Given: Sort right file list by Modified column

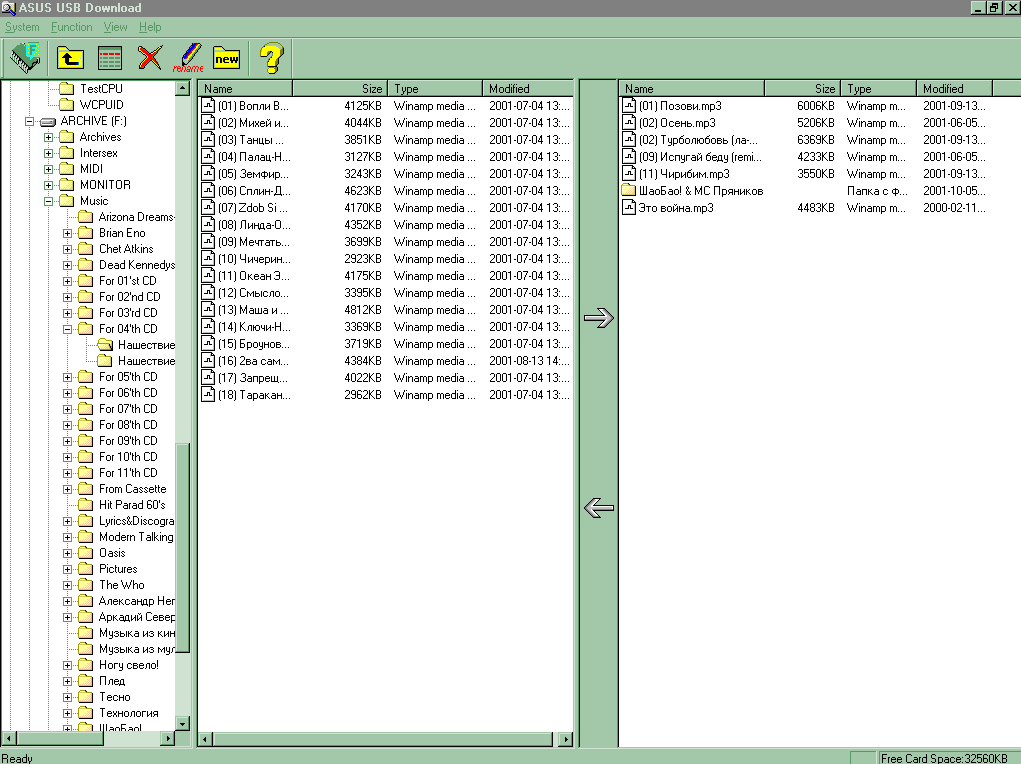Looking at the screenshot, I should point(954,89).
